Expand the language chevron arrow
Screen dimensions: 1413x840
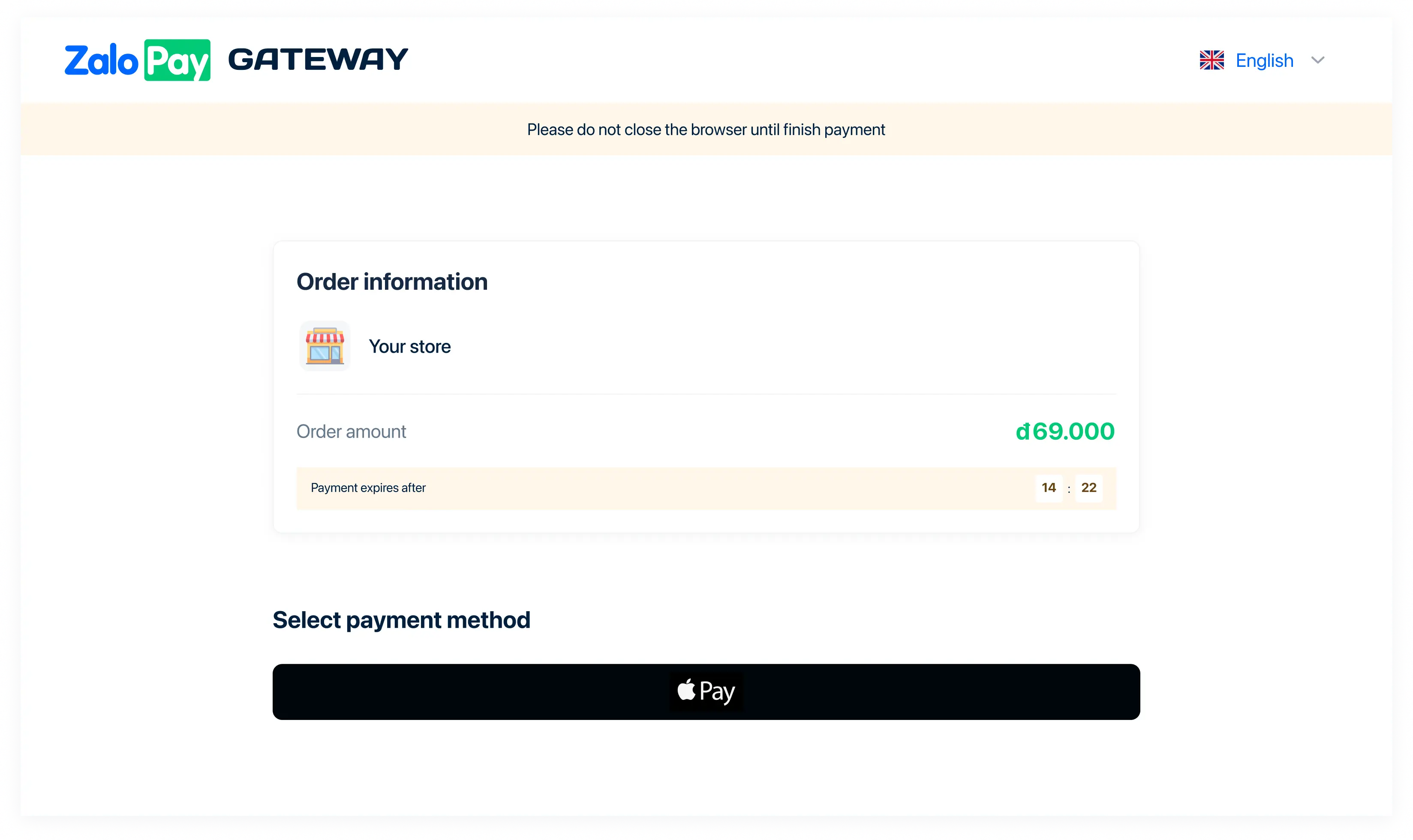1317,60
